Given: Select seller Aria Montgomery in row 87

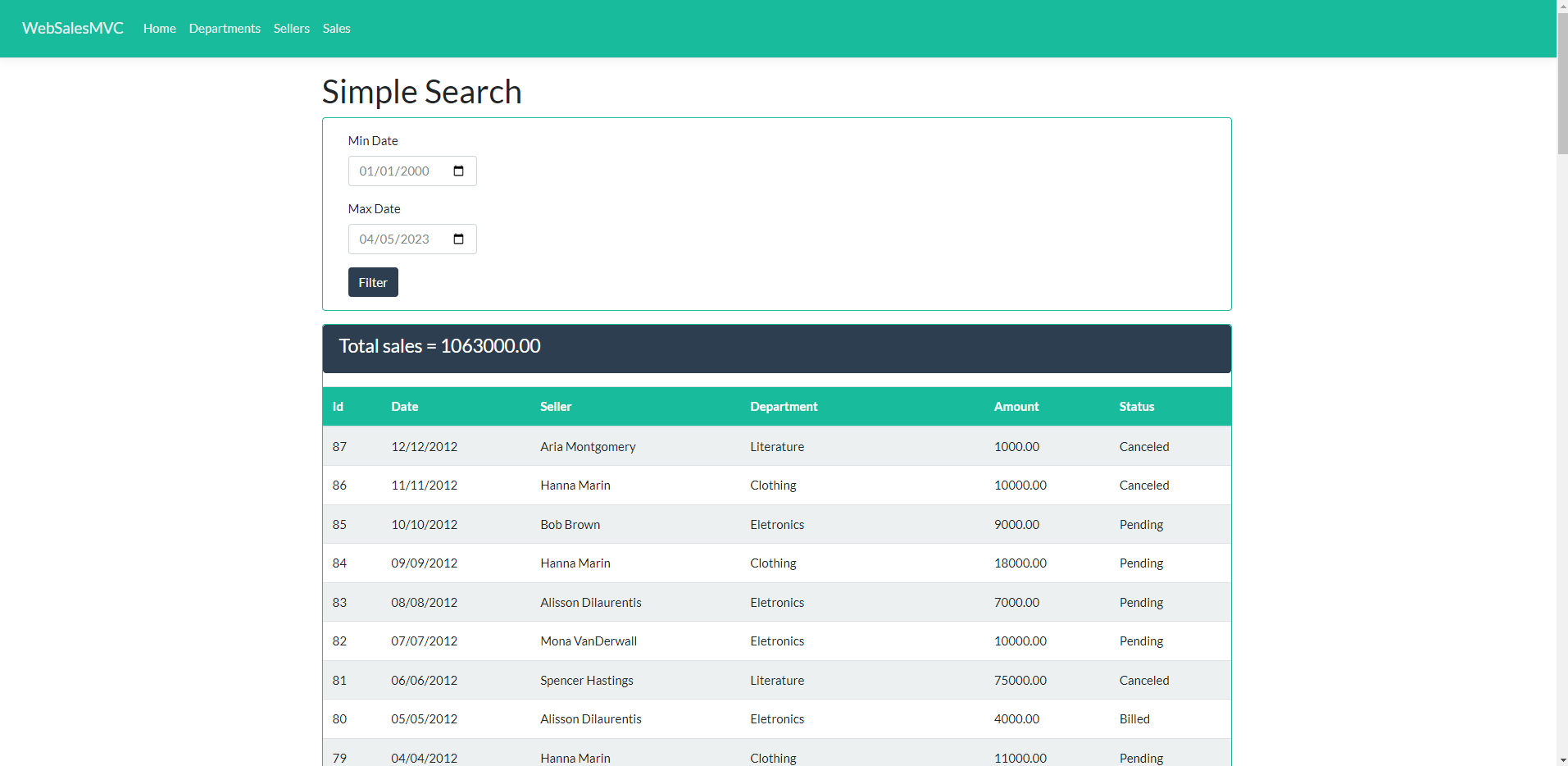Looking at the screenshot, I should coord(587,446).
